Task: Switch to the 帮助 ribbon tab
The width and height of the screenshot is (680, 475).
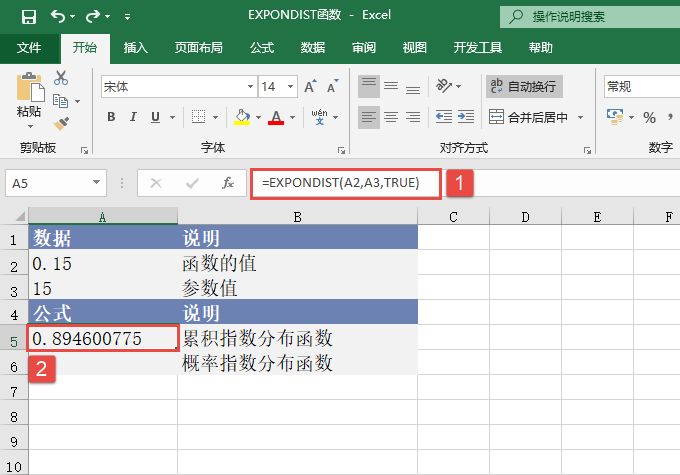Action: [540, 47]
